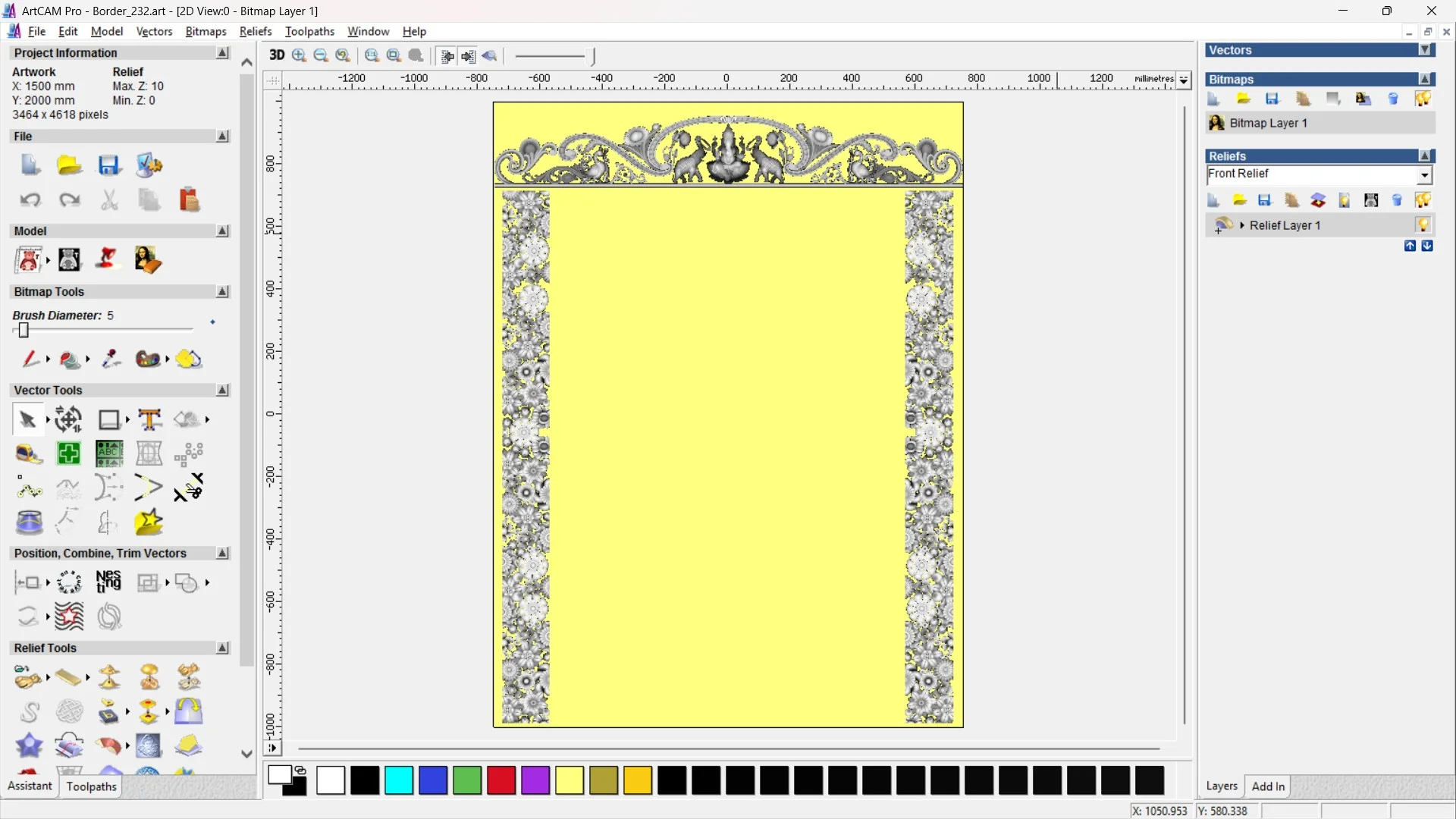
Task: Click the Create Vector Text tool
Action: click(149, 419)
